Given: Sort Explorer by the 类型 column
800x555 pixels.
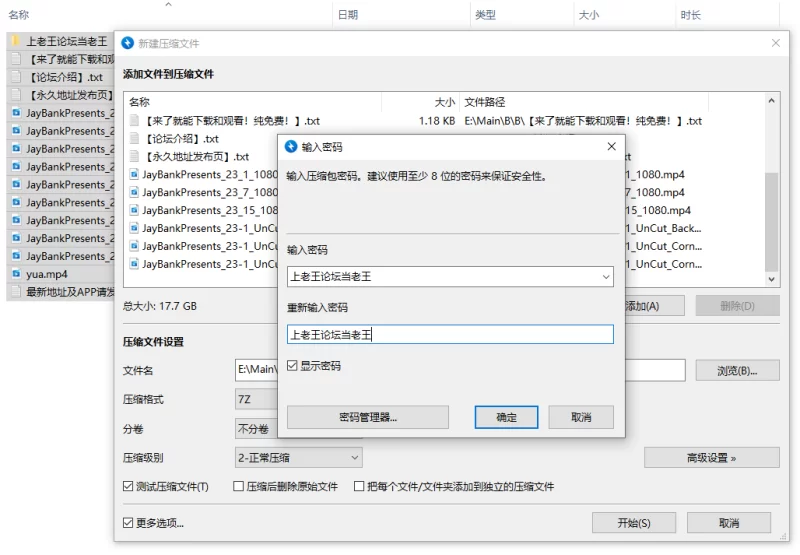Looking at the screenshot, I should click(x=485, y=15).
